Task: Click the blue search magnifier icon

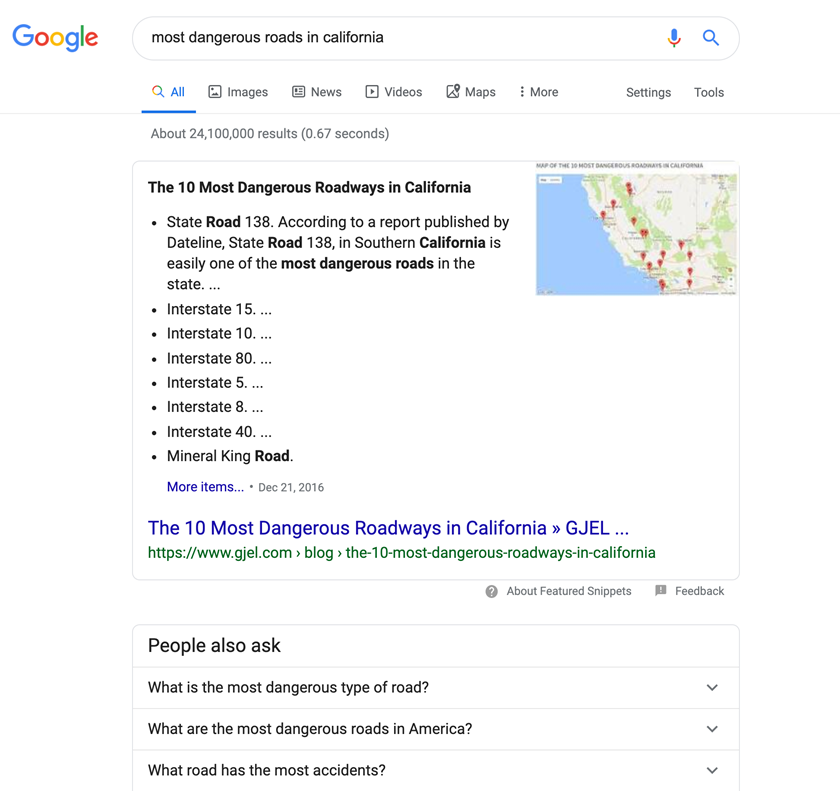Action: pyautogui.click(x=711, y=38)
